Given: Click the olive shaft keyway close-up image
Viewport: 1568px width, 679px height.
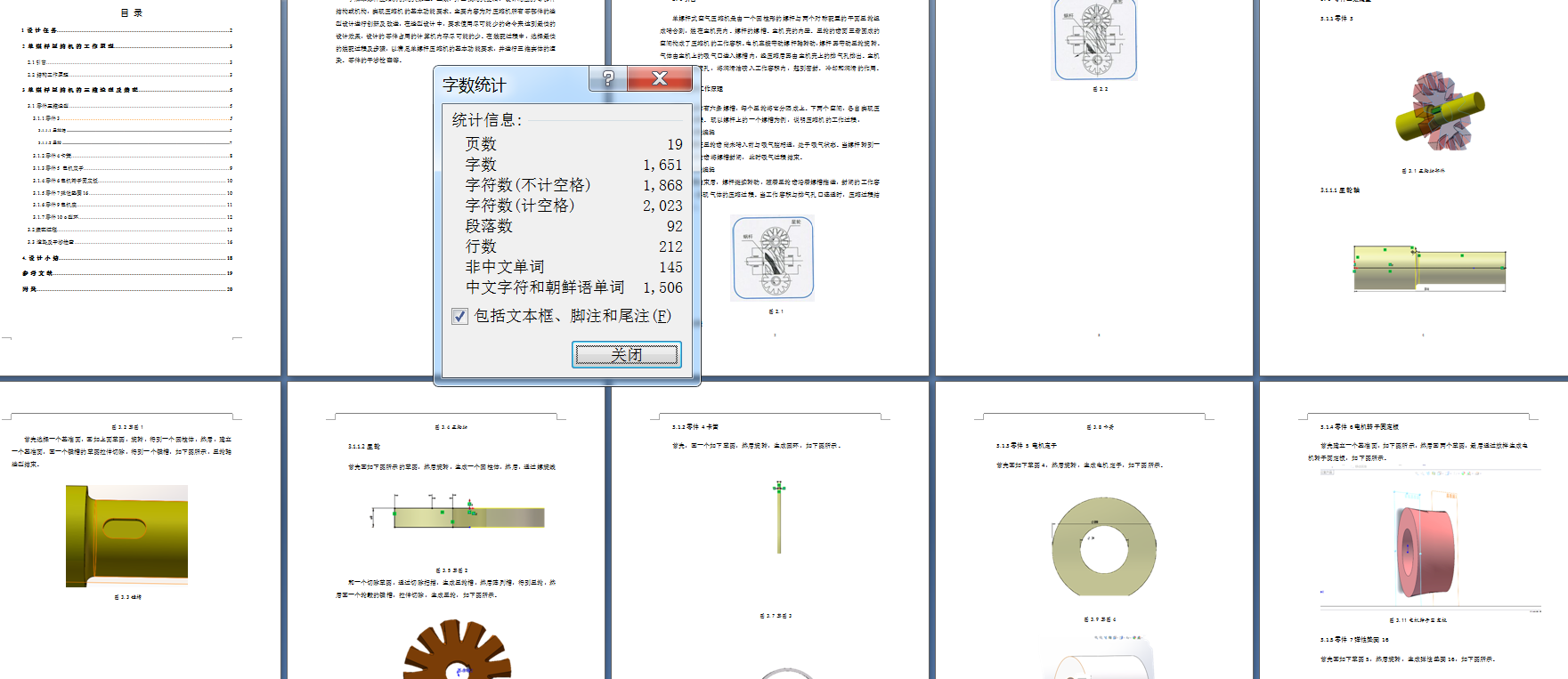Looking at the screenshot, I should 126,536.
